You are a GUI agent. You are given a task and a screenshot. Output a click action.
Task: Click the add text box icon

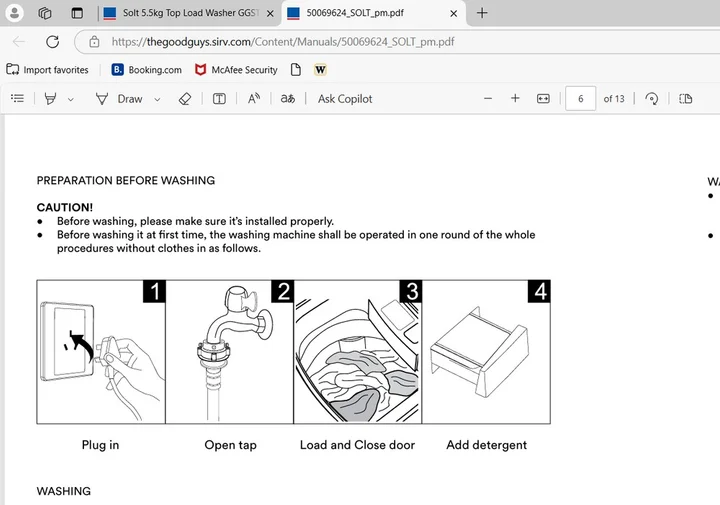[220, 99]
